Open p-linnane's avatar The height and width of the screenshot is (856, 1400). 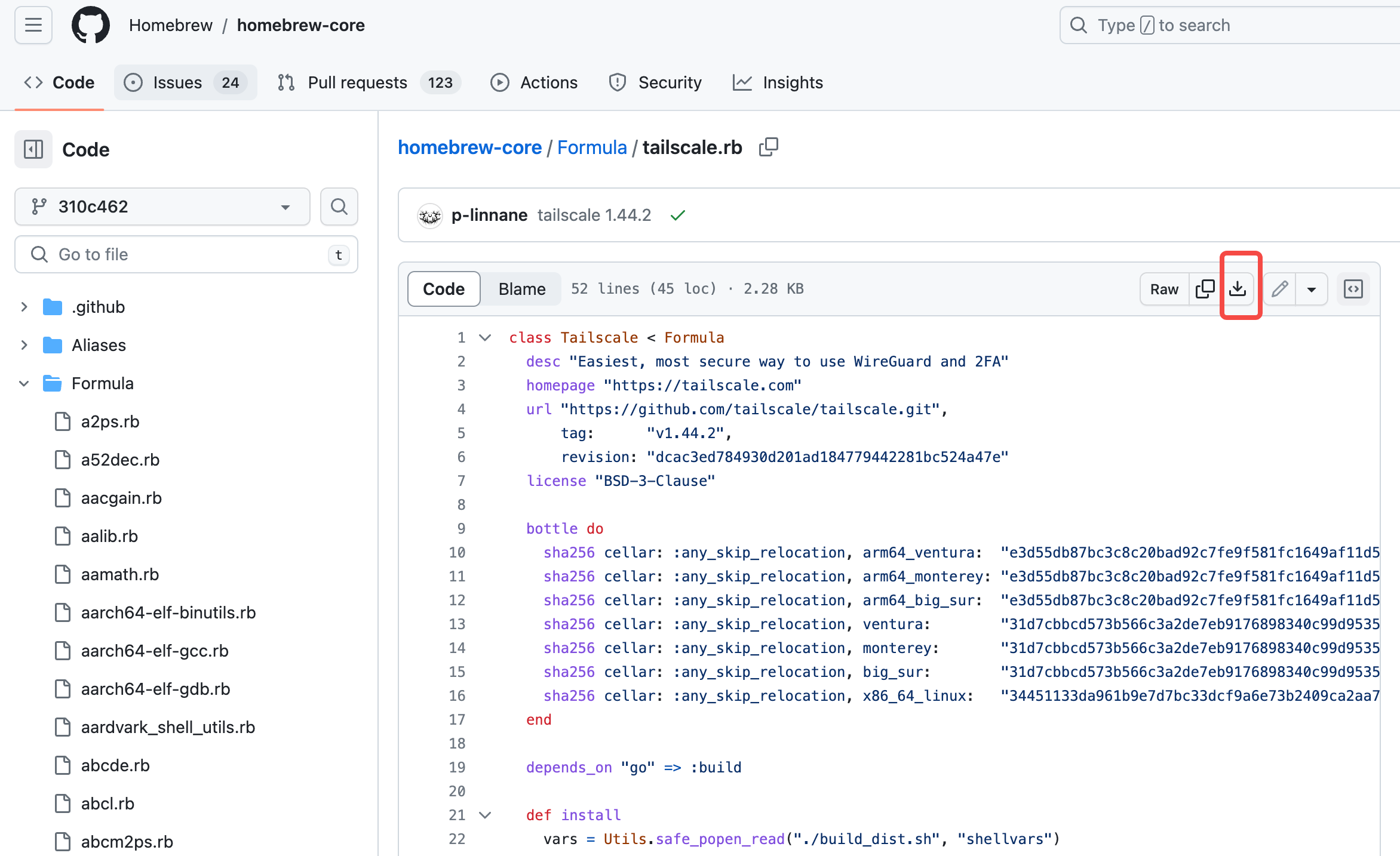(x=429, y=215)
